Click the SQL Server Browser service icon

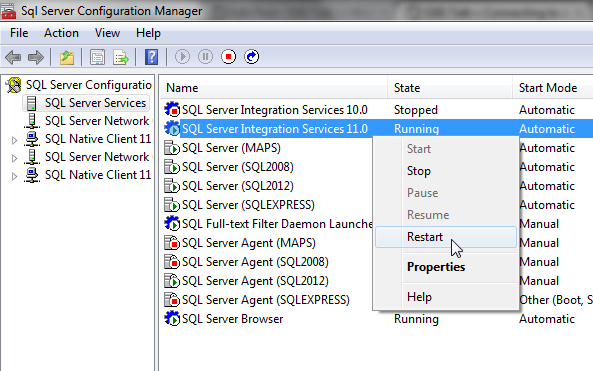pos(172,318)
